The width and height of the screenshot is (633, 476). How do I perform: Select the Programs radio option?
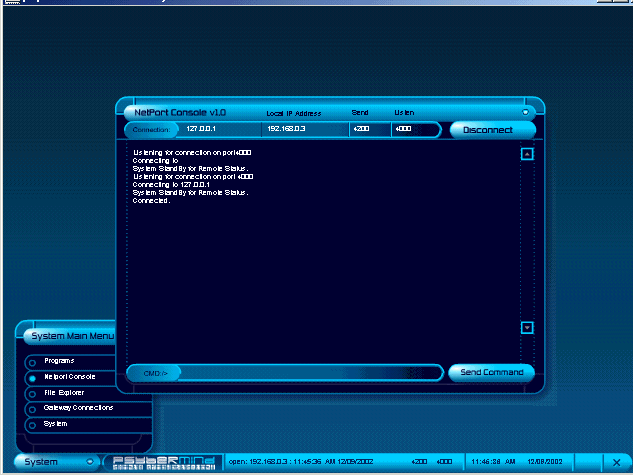click(x=32, y=362)
